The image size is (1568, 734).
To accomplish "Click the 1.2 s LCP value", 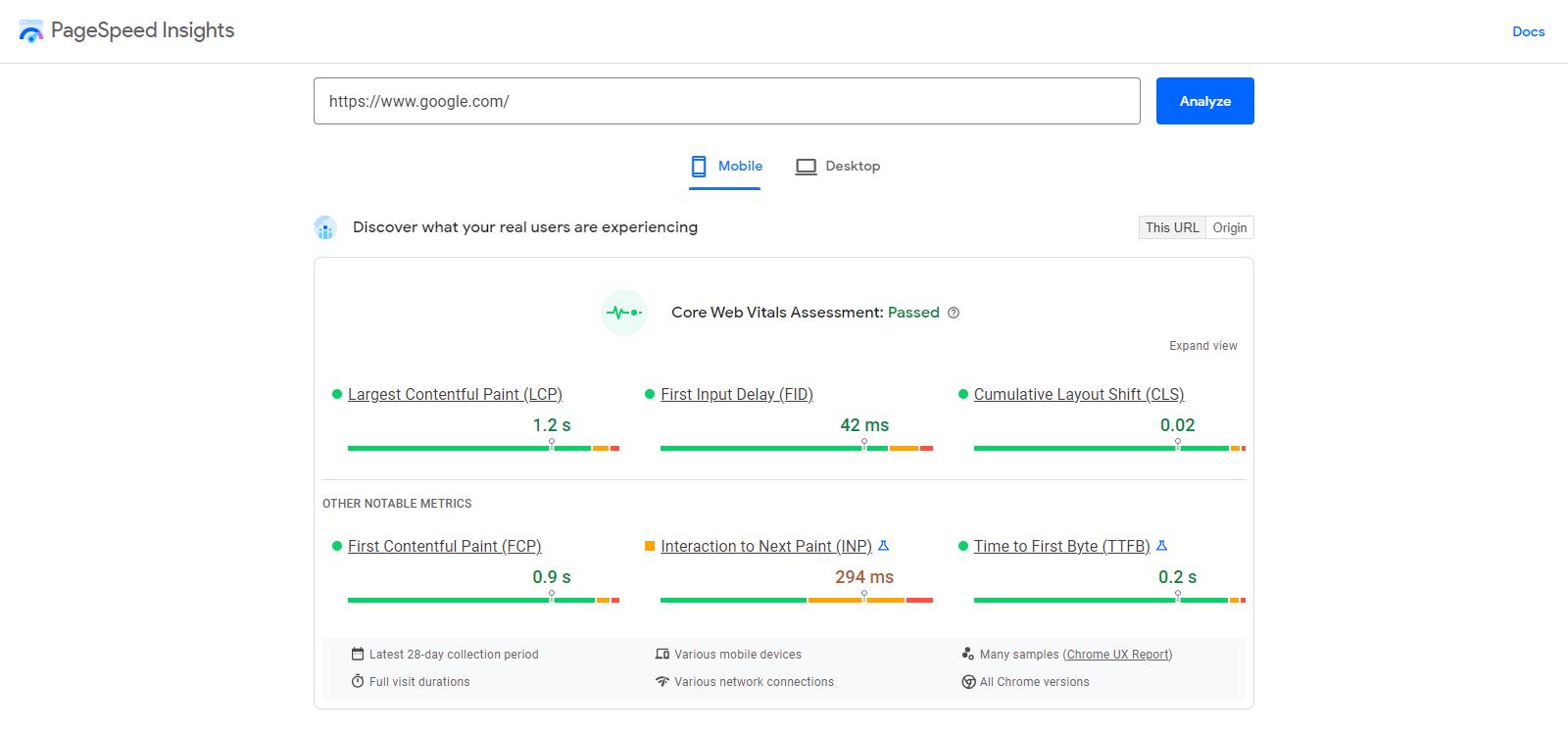I will click(552, 425).
